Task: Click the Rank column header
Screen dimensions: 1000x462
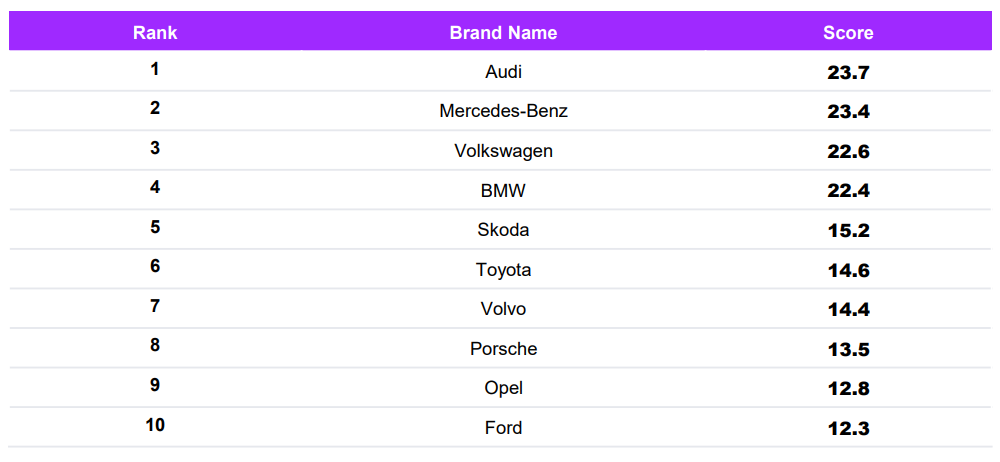Action: coord(155,32)
